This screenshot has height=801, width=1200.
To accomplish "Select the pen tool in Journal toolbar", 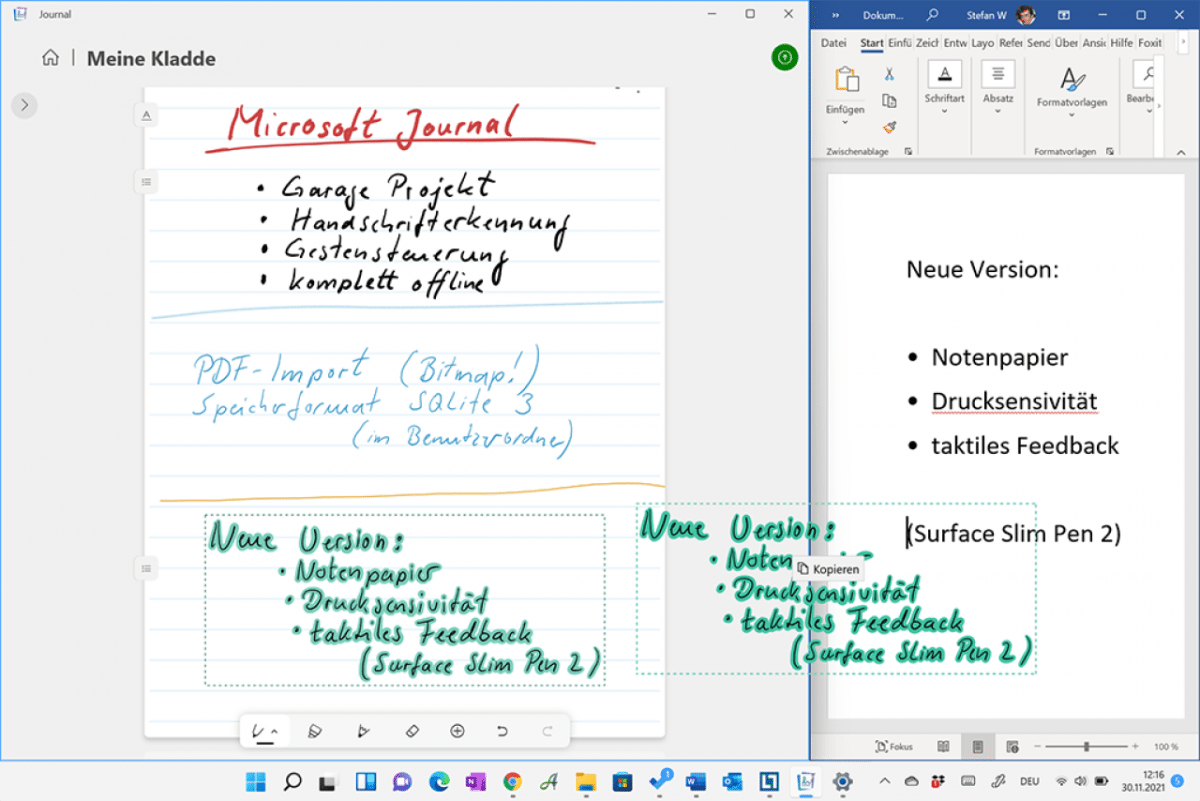I will point(259,731).
